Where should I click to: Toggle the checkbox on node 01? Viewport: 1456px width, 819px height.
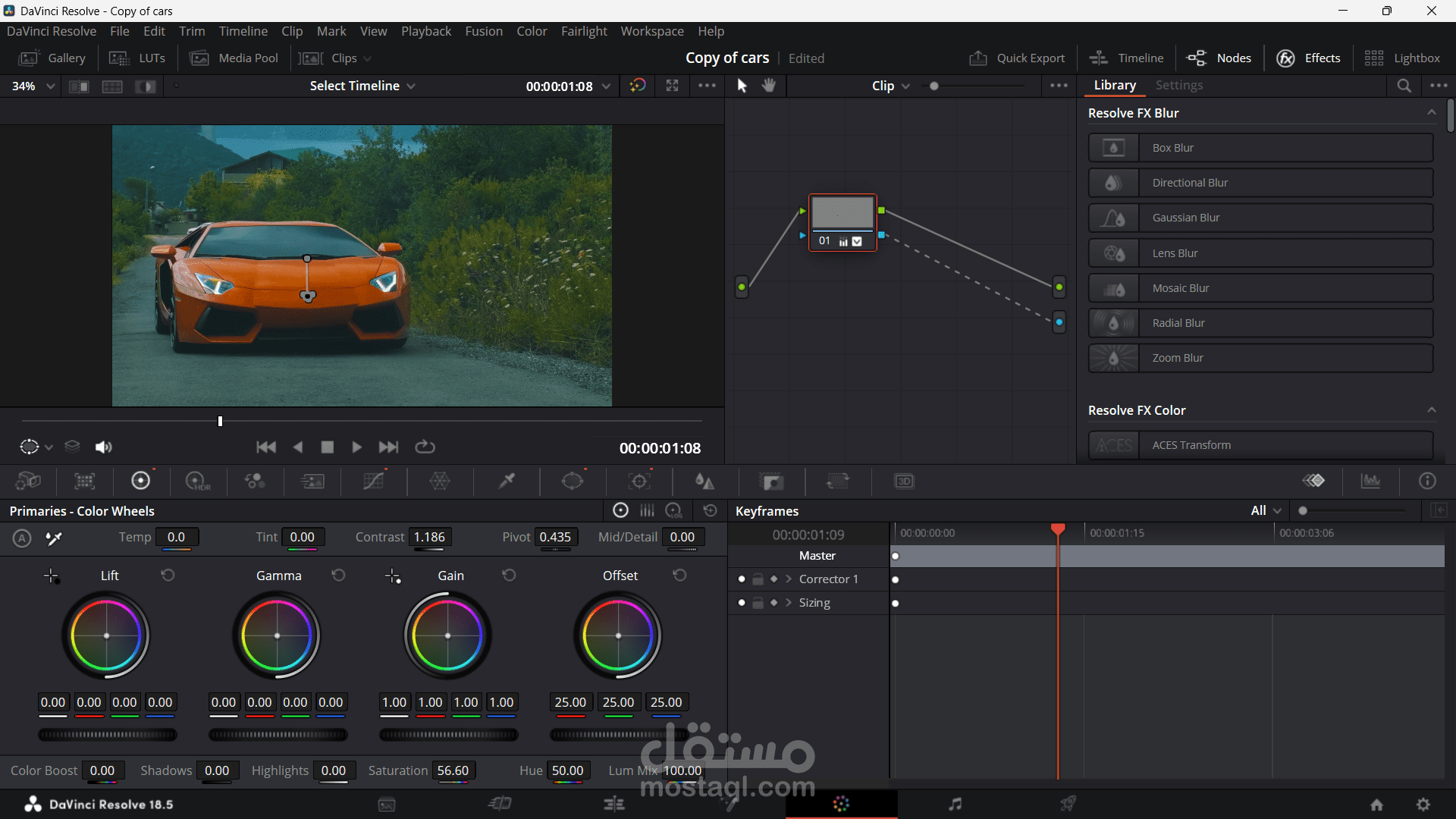[857, 241]
